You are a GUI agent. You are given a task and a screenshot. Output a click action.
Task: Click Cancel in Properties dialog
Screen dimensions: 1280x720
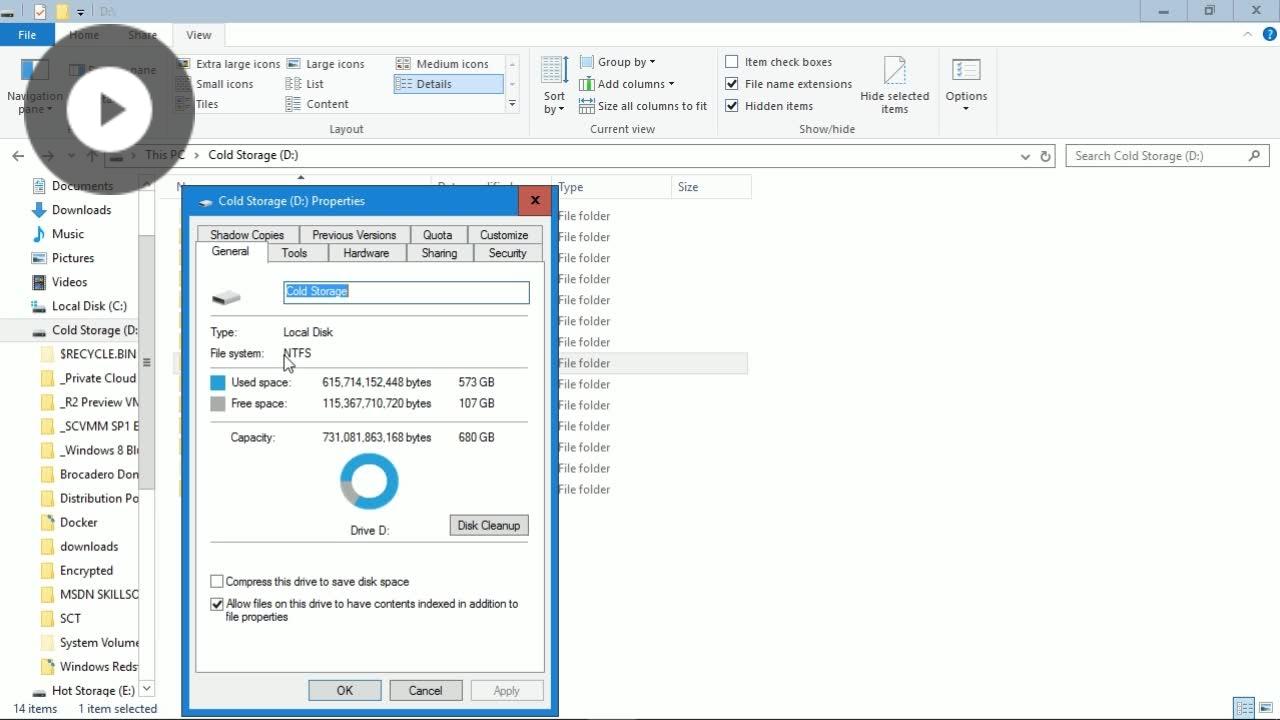[x=425, y=691]
